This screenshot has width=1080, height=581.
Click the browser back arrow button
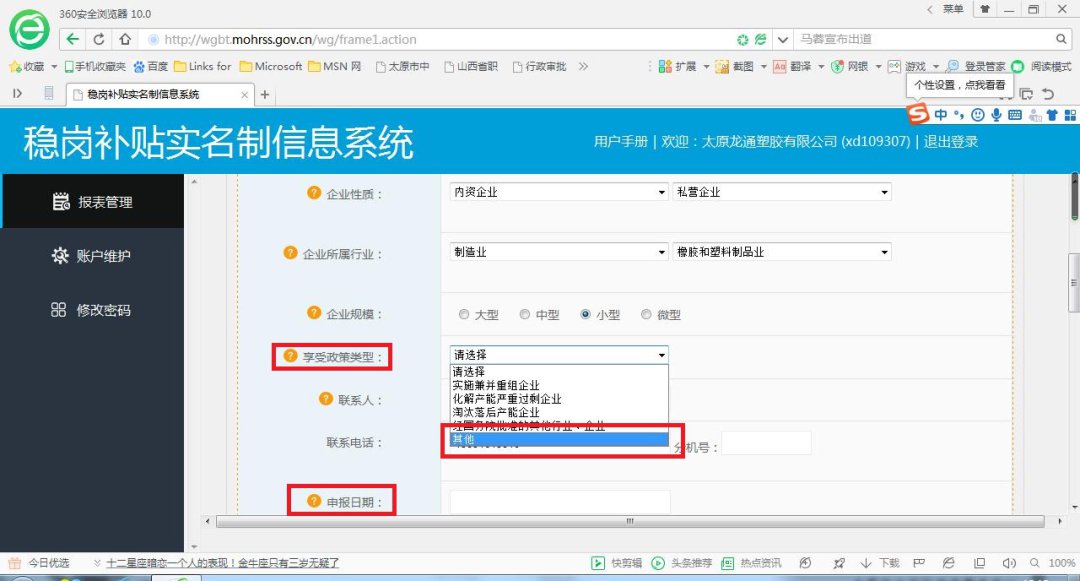[x=73, y=40]
